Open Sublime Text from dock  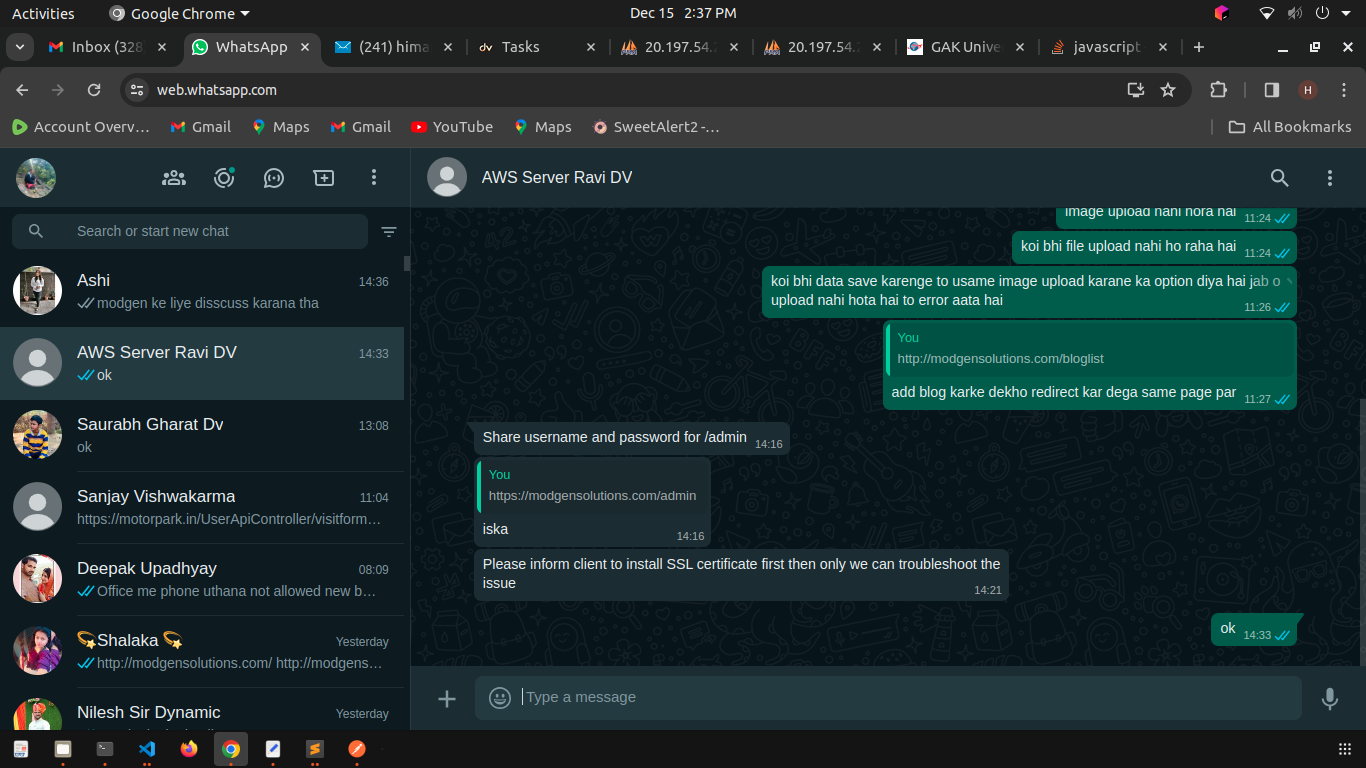click(314, 748)
